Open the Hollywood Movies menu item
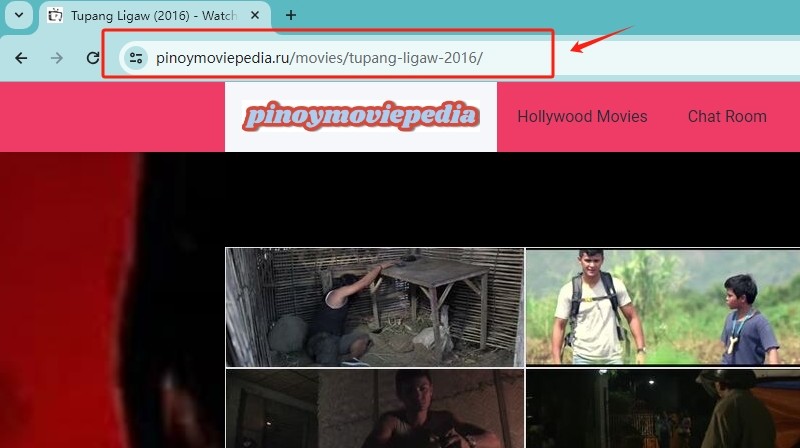Image resolution: width=800 pixels, height=448 pixels. coord(582,117)
